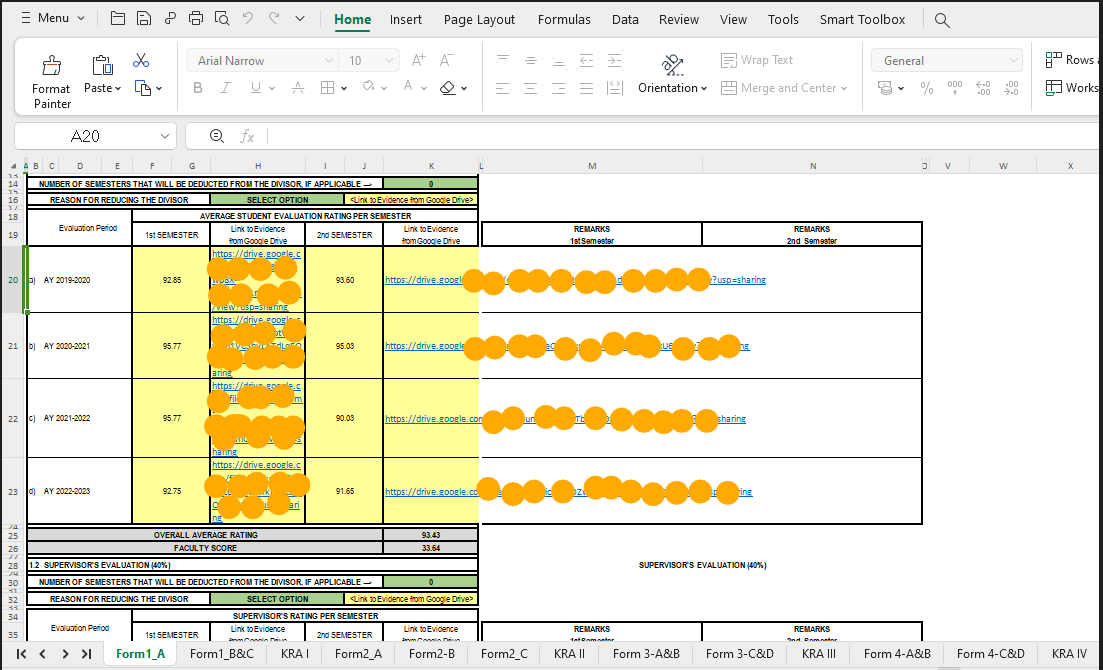
Task: Increase font size icon
Action: click(x=419, y=61)
